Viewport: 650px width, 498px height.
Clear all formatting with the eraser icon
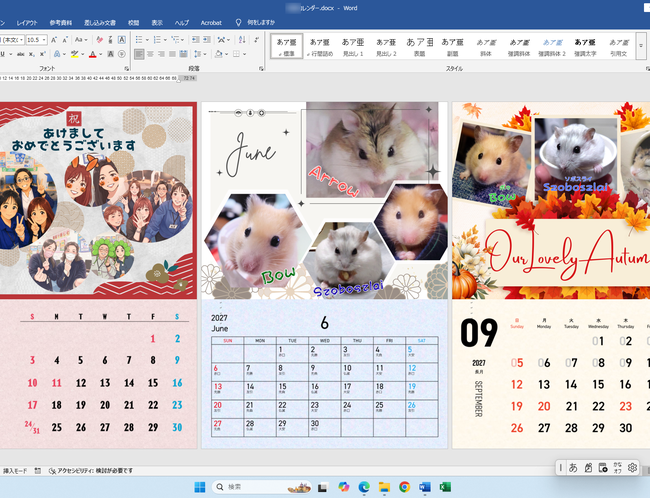tap(99, 40)
